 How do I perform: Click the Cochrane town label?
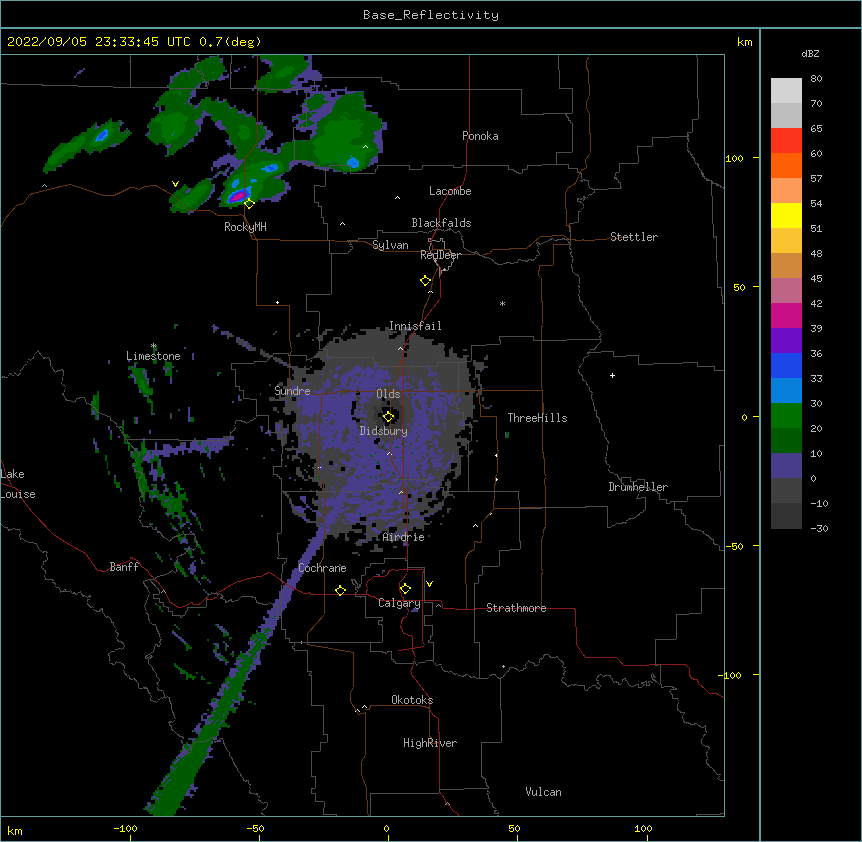tap(322, 568)
